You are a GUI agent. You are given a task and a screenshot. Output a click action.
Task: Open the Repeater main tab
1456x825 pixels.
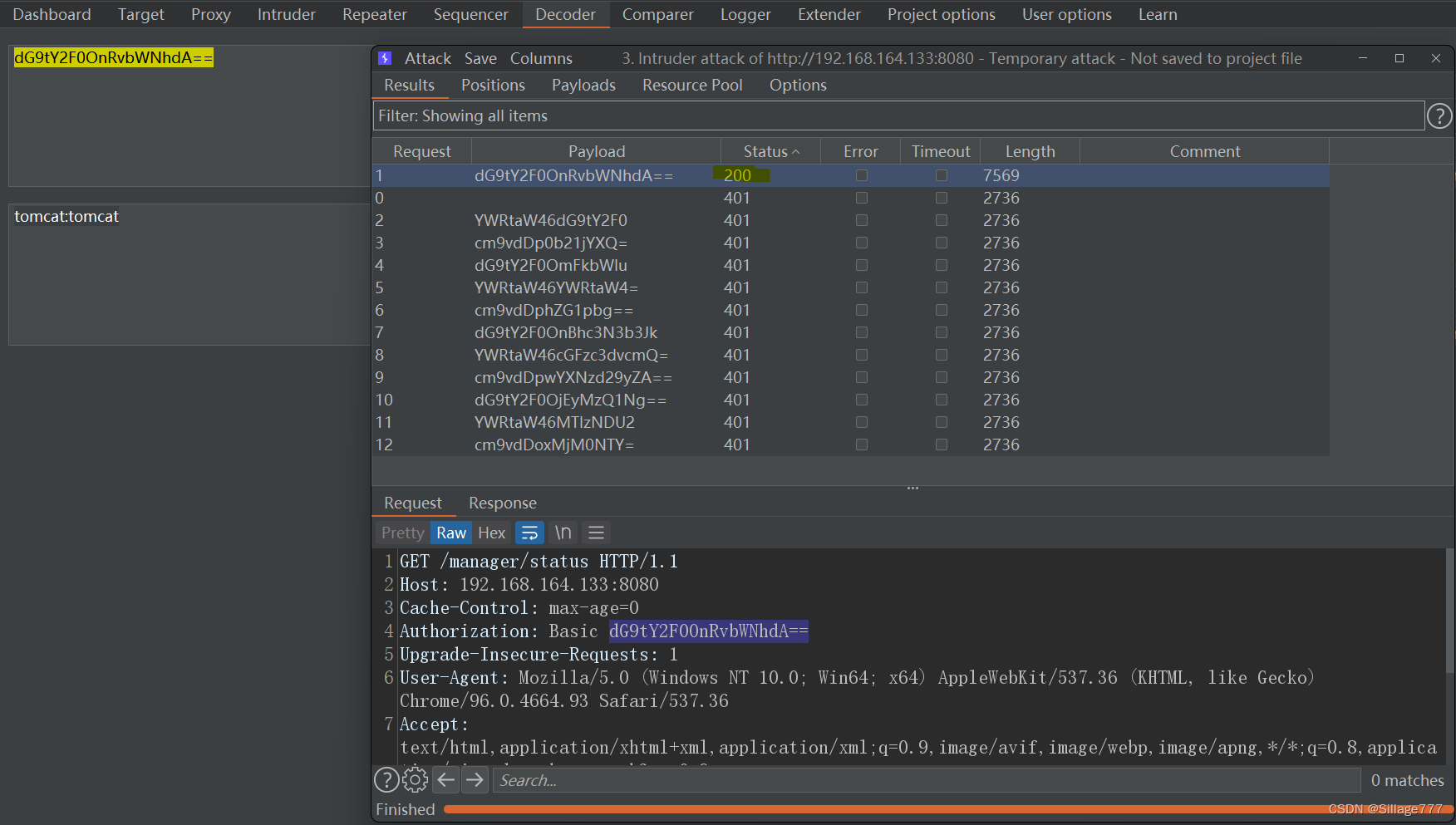point(375,14)
